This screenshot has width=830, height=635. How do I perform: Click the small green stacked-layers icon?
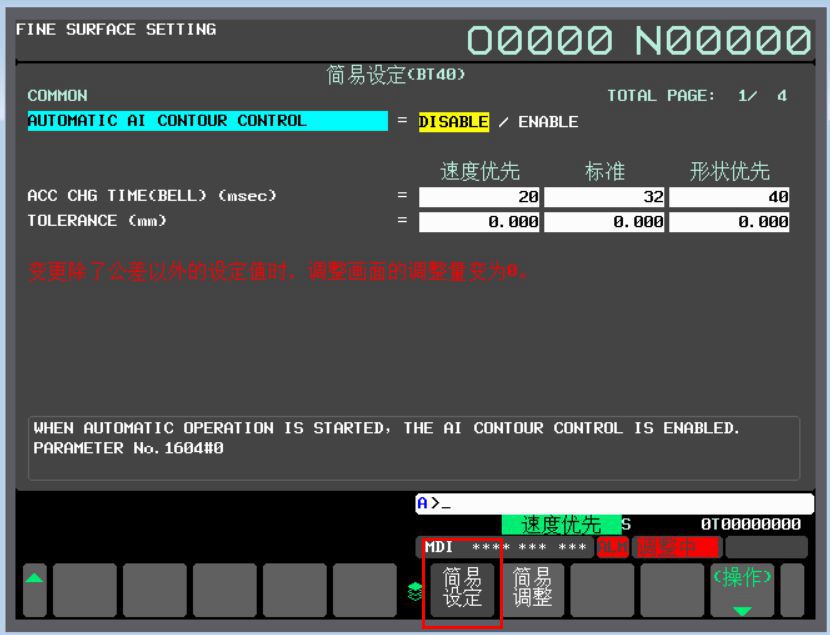point(413,590)
